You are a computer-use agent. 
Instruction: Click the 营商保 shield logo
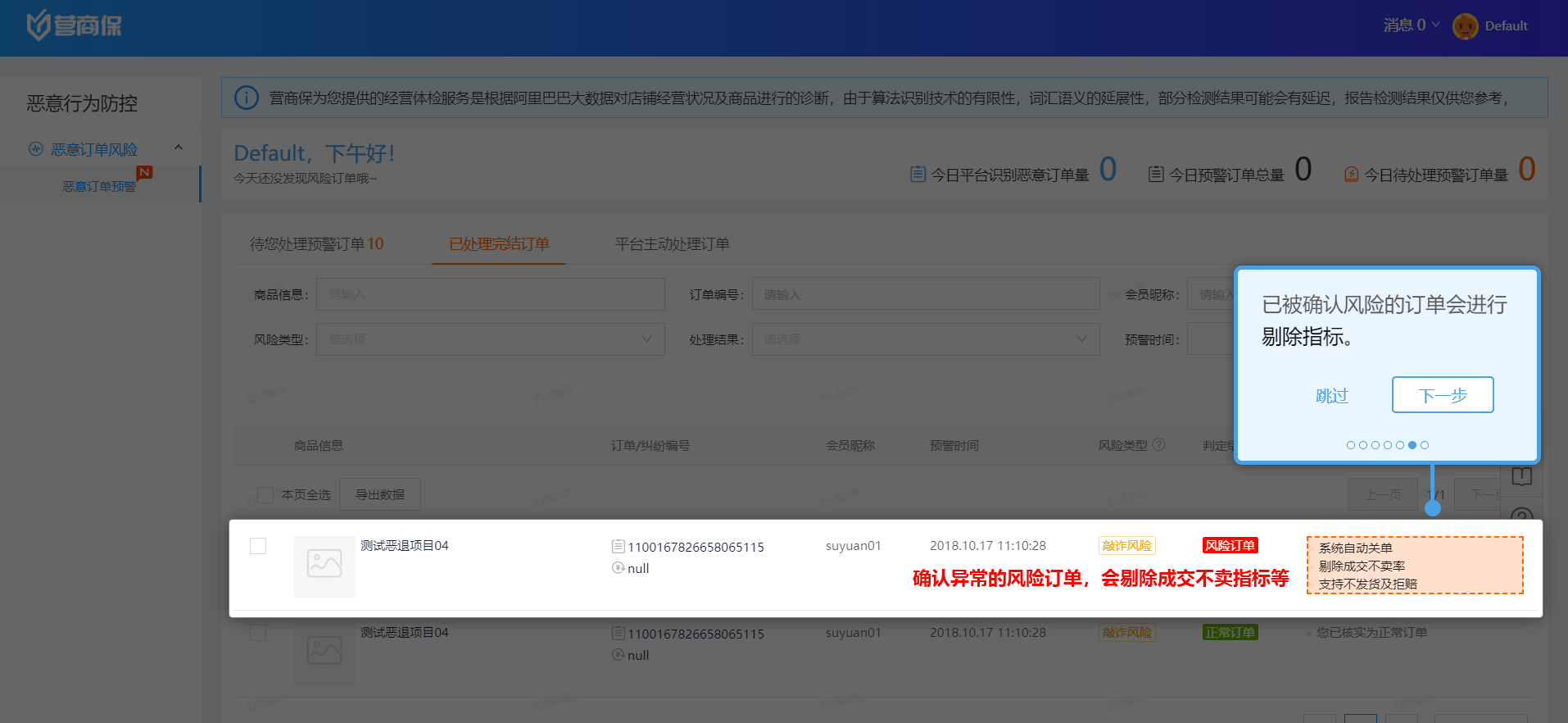[x=39, y=25]
